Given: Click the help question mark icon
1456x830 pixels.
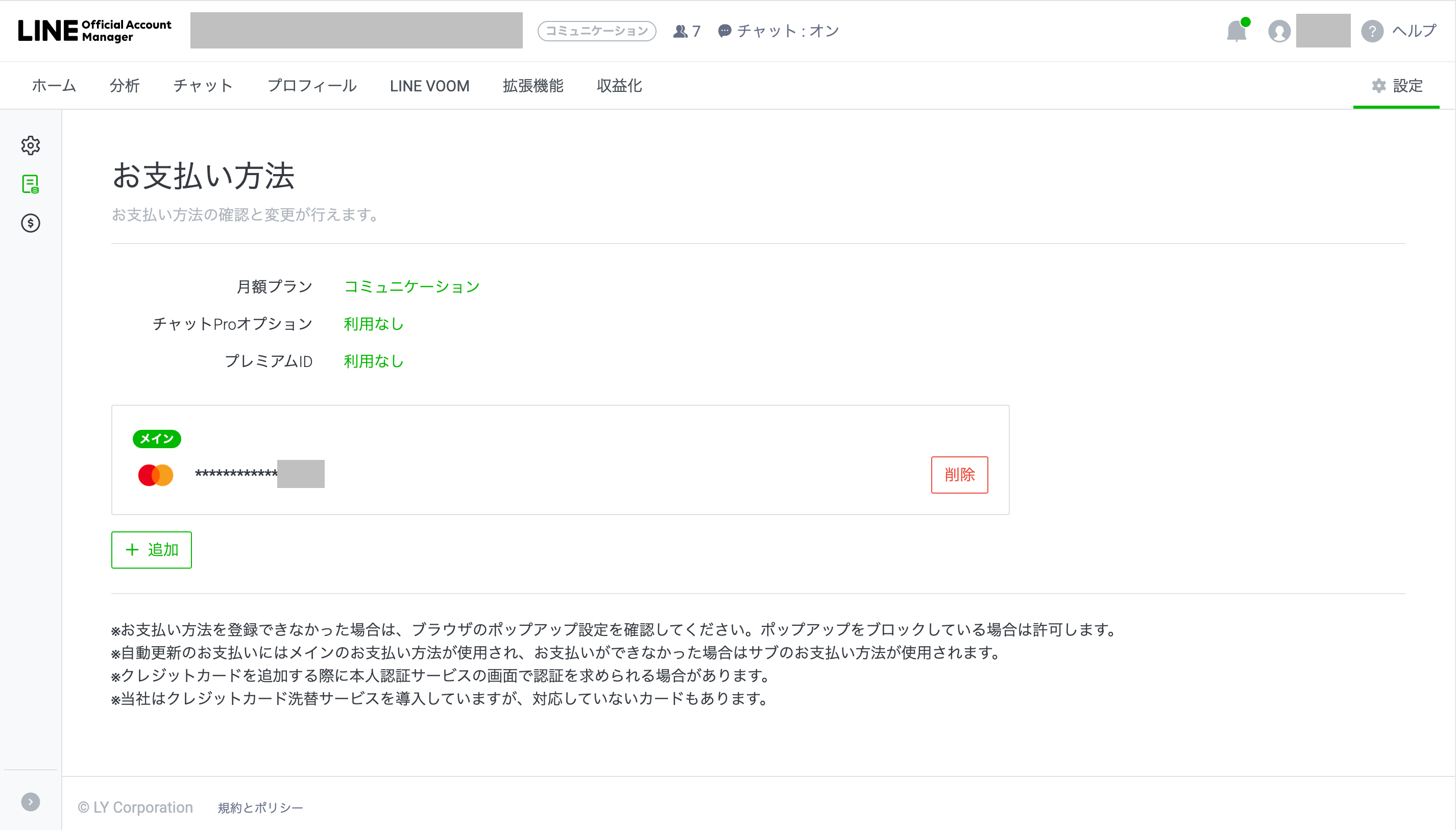Looking at the screenshot, I should pos(1372,31).
